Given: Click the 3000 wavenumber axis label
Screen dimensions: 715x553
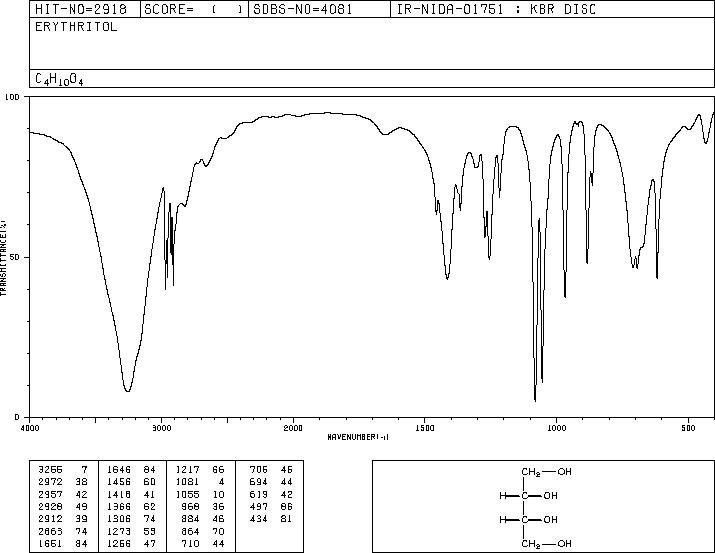Looking at the screenshot, I should (x=161, y=428).
